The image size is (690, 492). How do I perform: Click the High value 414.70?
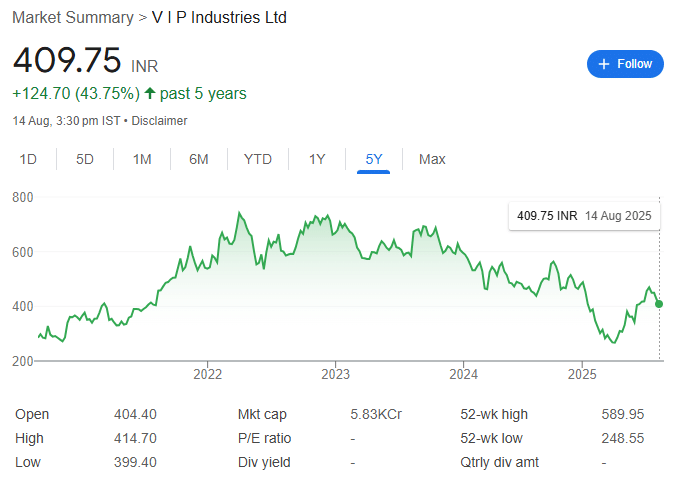(x=135, y=438)
